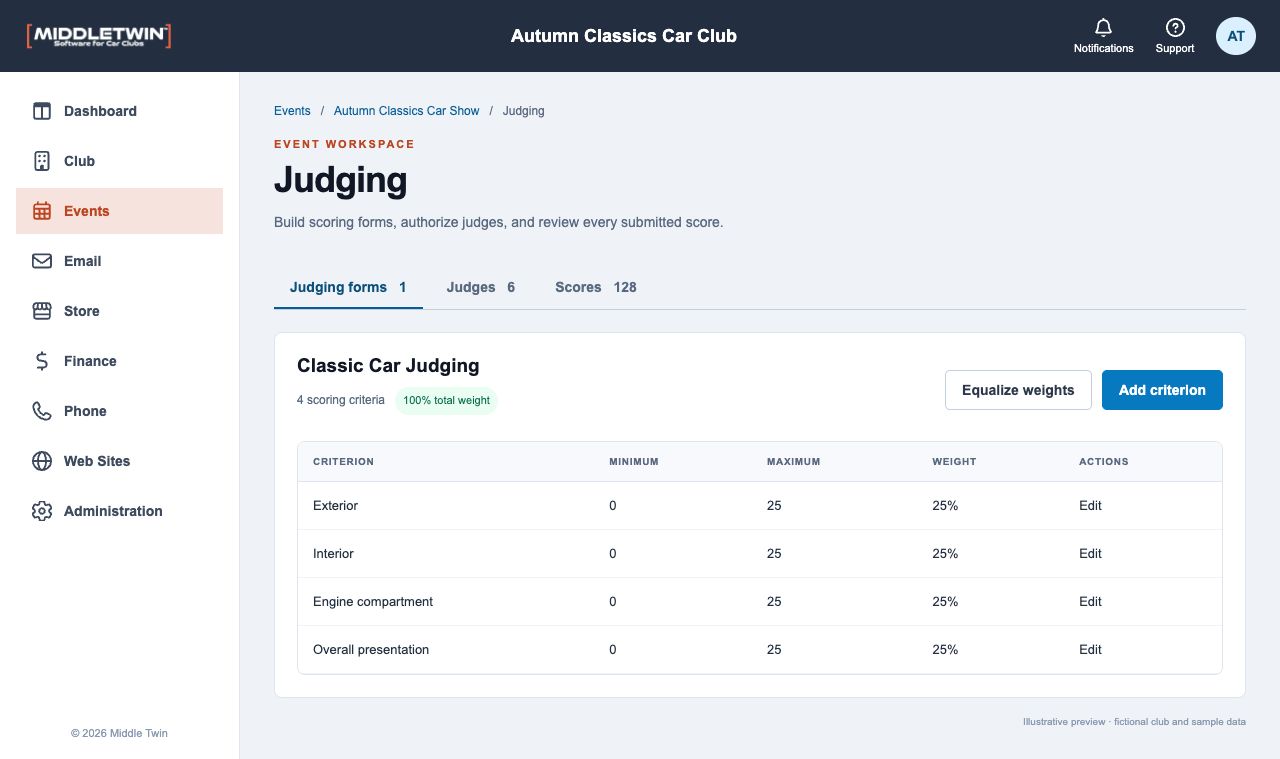Click the Interior criterion name
The width and height of the screenshot is (1280, 759).
pyautogui.click(x=333, y=554)
